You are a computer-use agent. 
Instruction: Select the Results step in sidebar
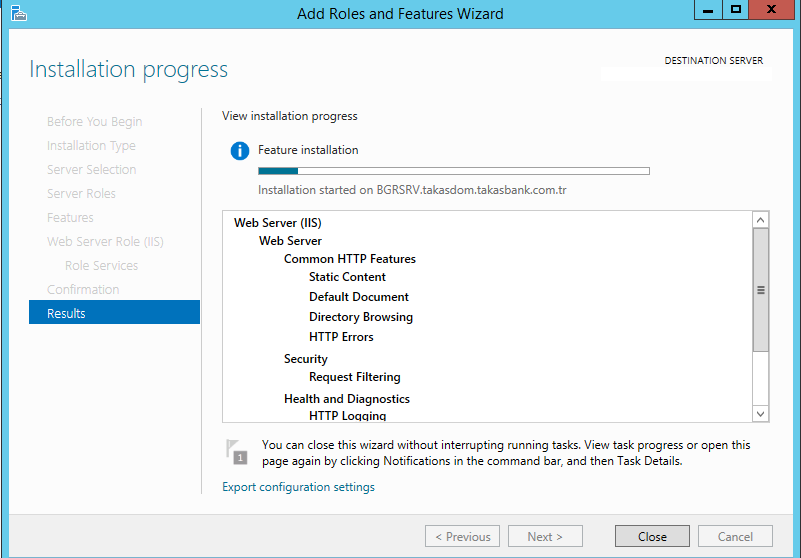[x=114, y=312]
